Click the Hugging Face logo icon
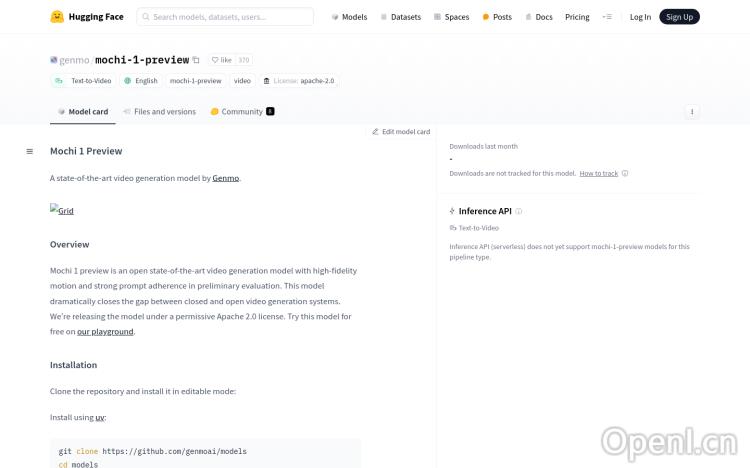Screen dimensions: 750x468 pos(58,17)
